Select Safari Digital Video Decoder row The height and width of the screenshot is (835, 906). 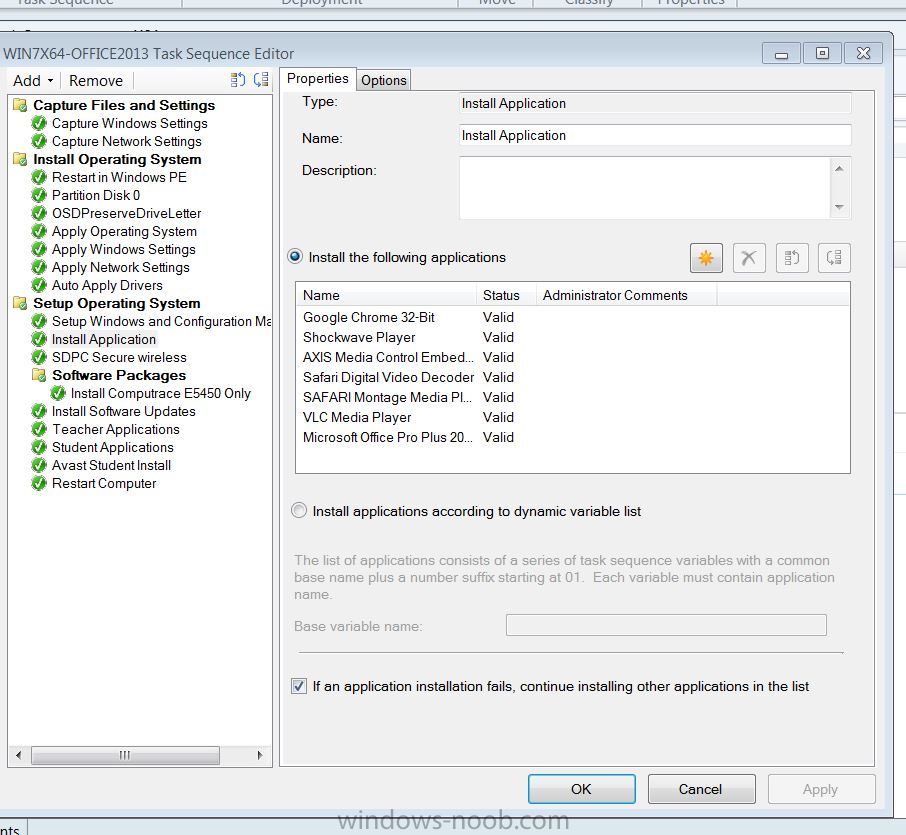click(388, 377)
